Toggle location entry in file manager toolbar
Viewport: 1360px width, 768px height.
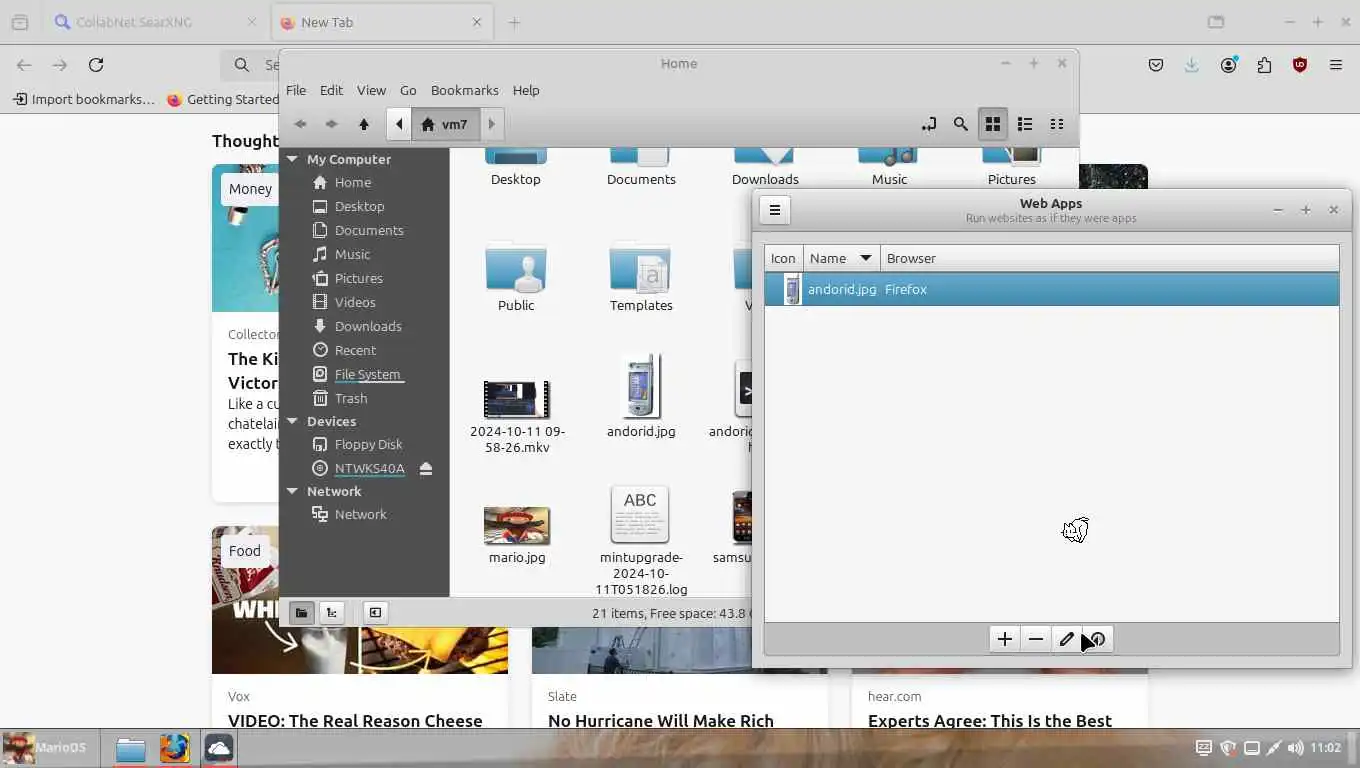pos(929,124)
